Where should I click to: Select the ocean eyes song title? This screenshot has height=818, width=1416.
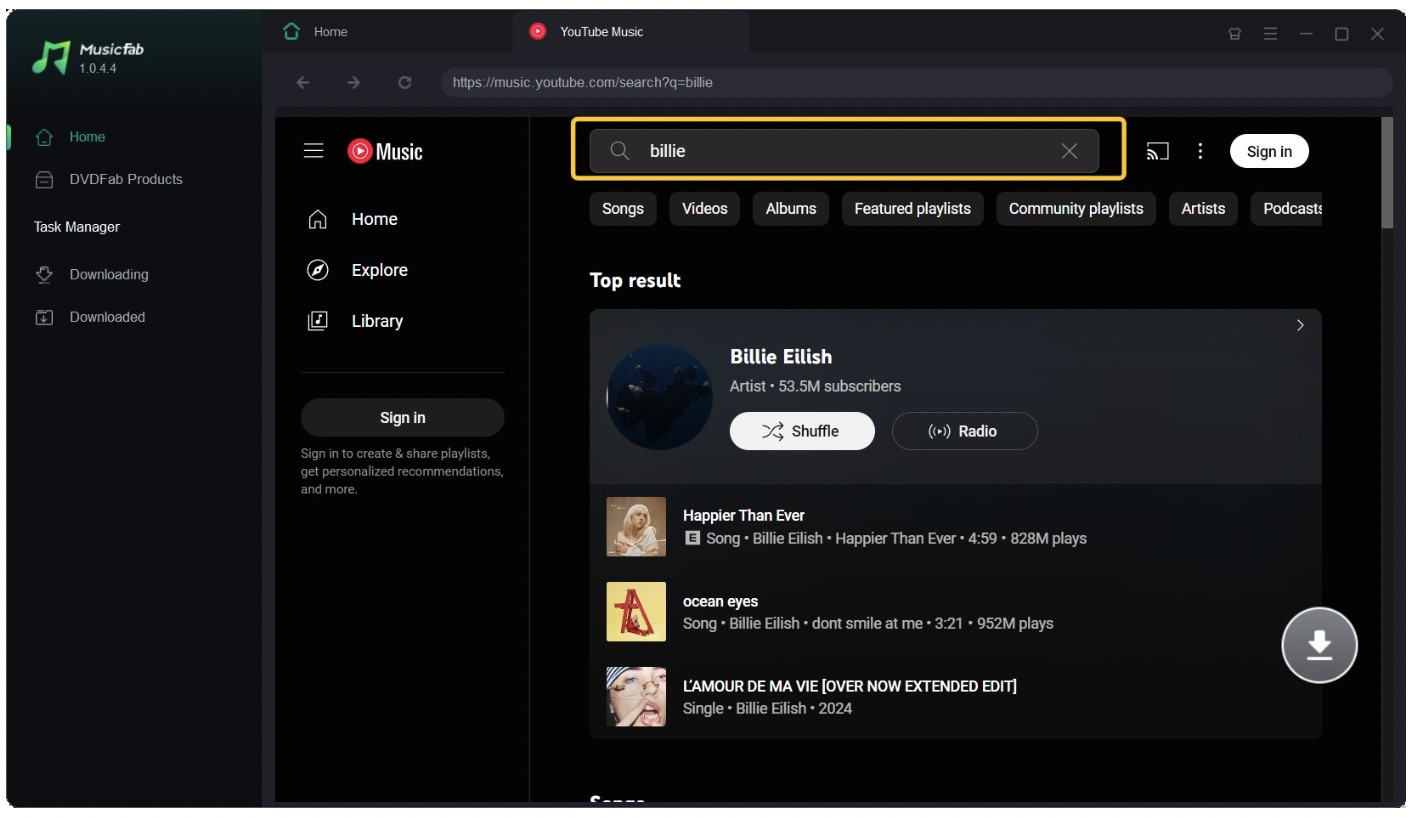720,601
